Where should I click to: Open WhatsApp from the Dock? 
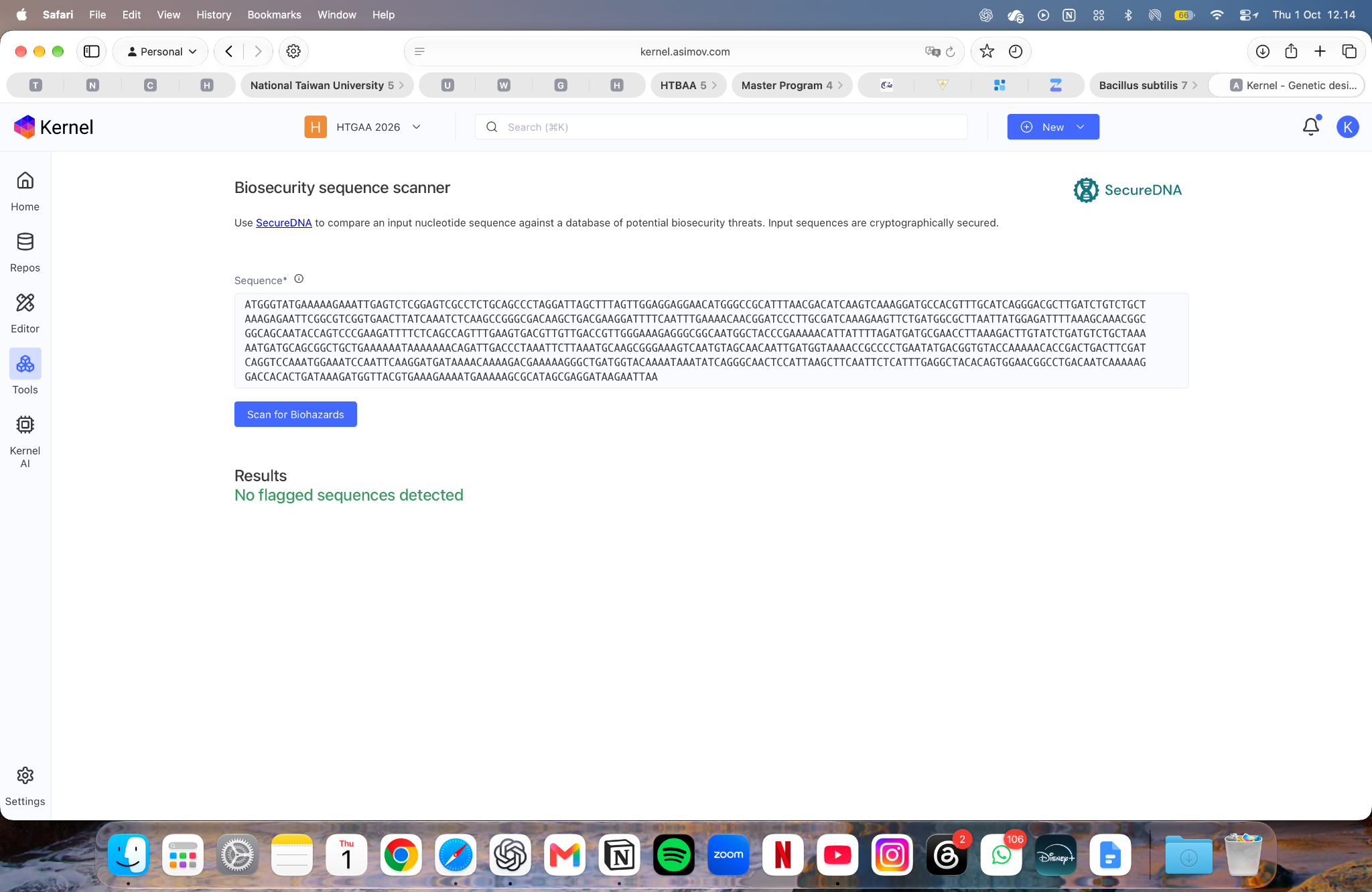point(1001,855)
